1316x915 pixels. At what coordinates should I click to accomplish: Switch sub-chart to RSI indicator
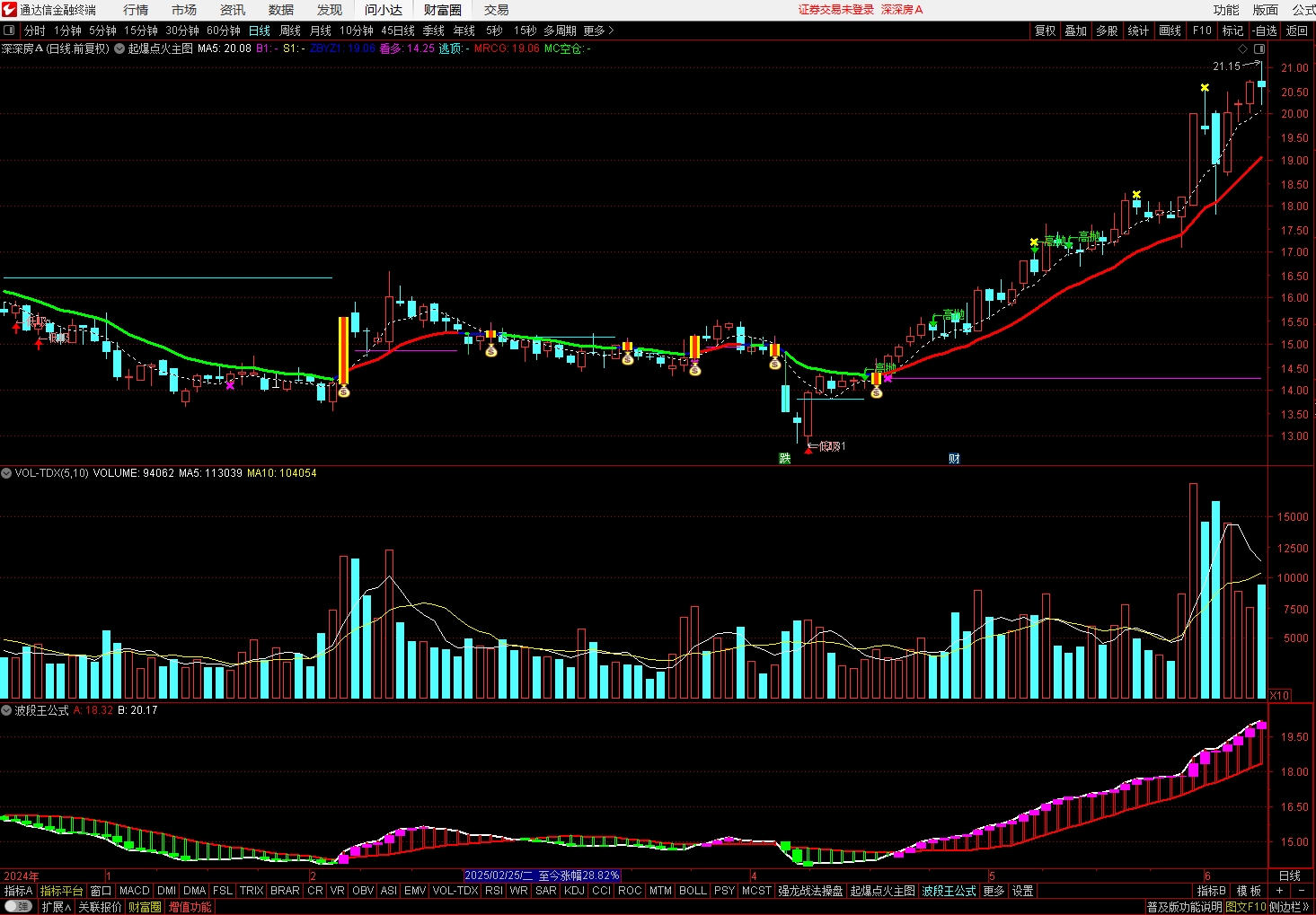[493, 891]
